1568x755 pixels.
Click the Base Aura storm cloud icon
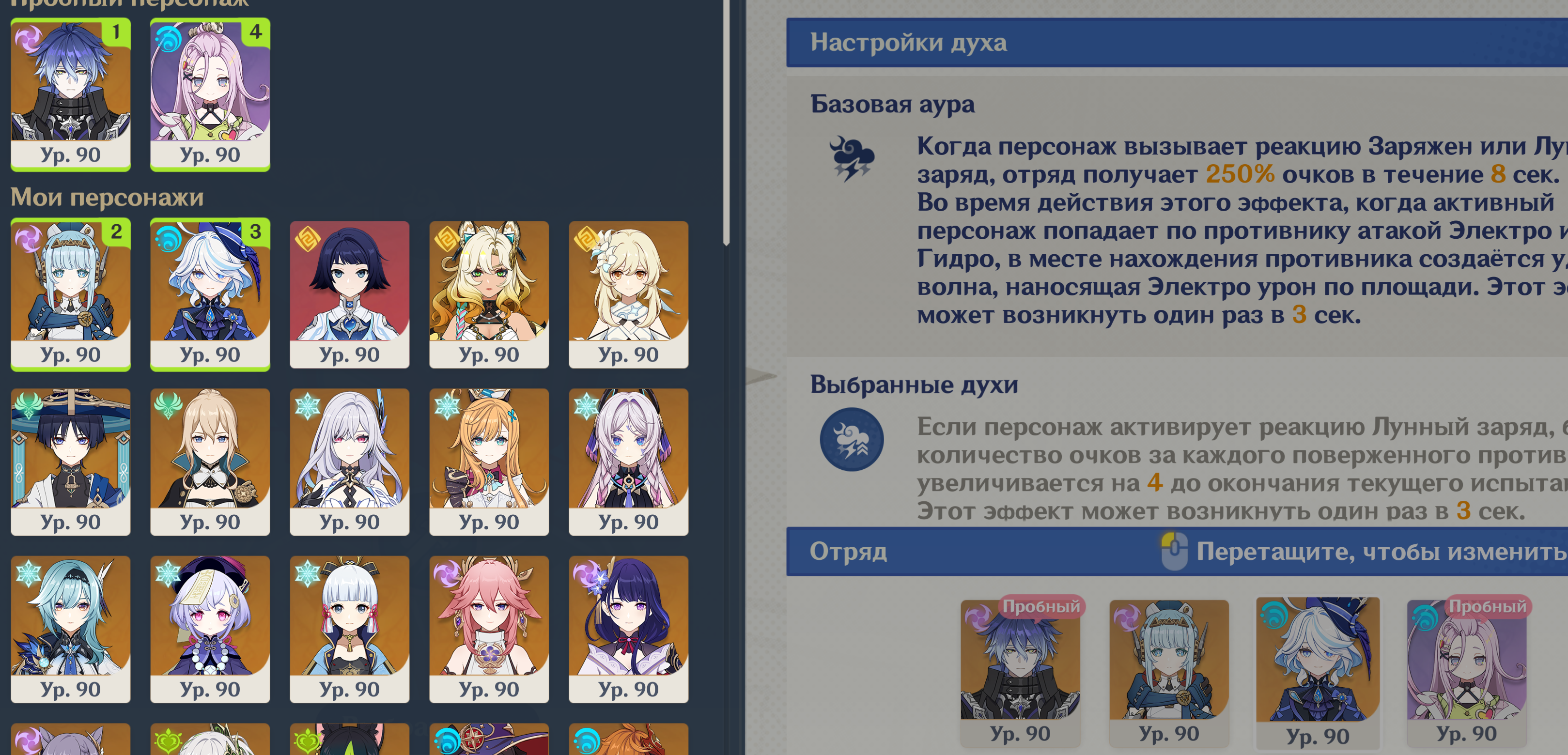pos(852,158)
